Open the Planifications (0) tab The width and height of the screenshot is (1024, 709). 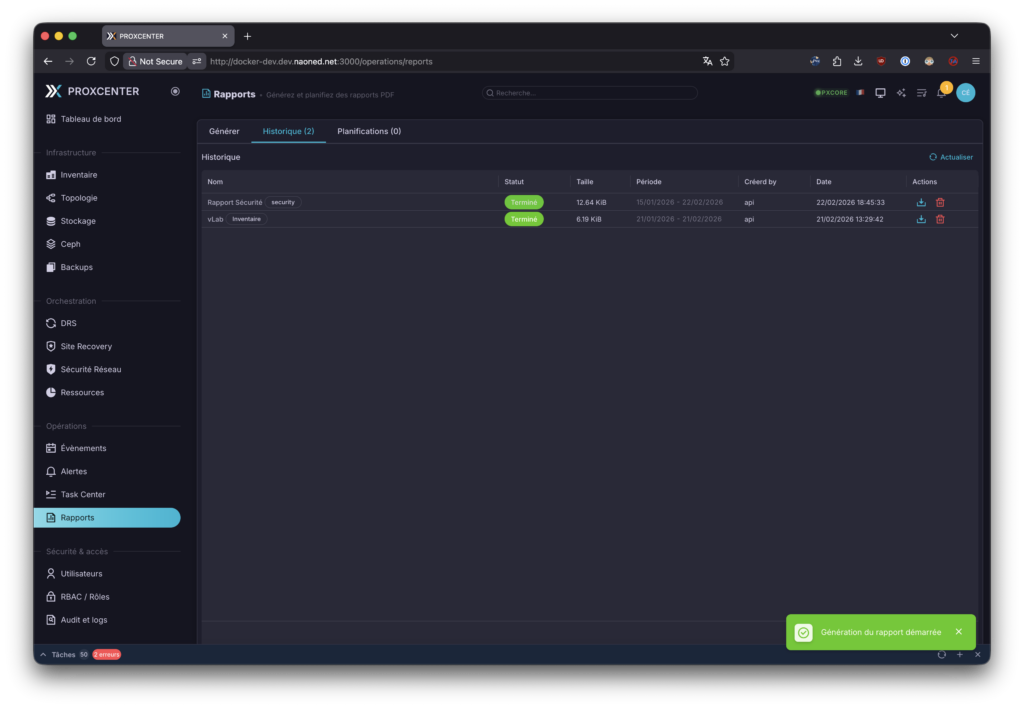tap(369, 131)
